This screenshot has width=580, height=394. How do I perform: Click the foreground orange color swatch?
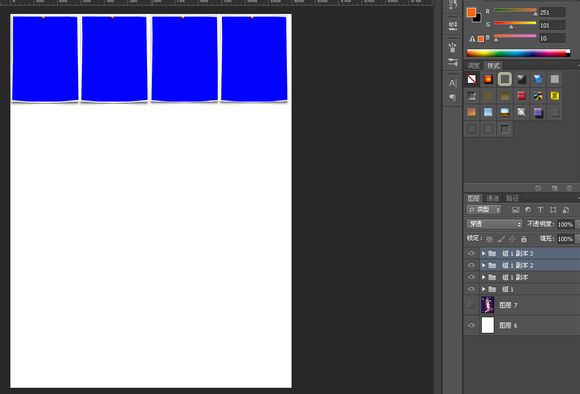point(471,12)
